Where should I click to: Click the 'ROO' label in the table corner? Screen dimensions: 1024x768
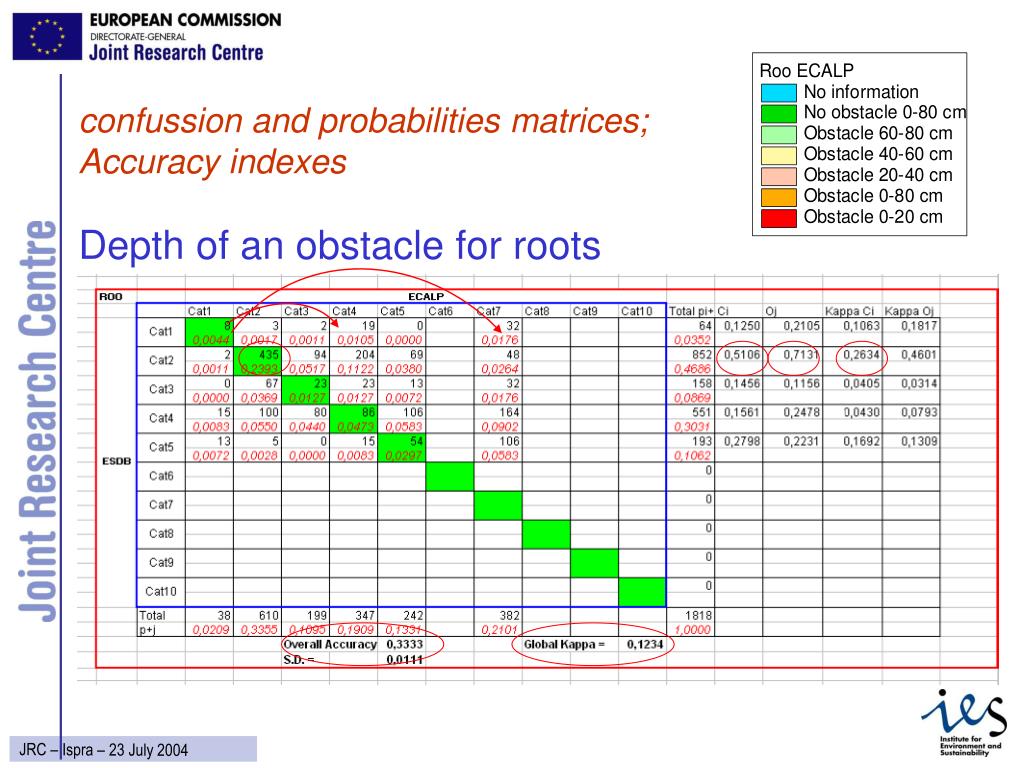pyautogui.click(x=110, y=296)
